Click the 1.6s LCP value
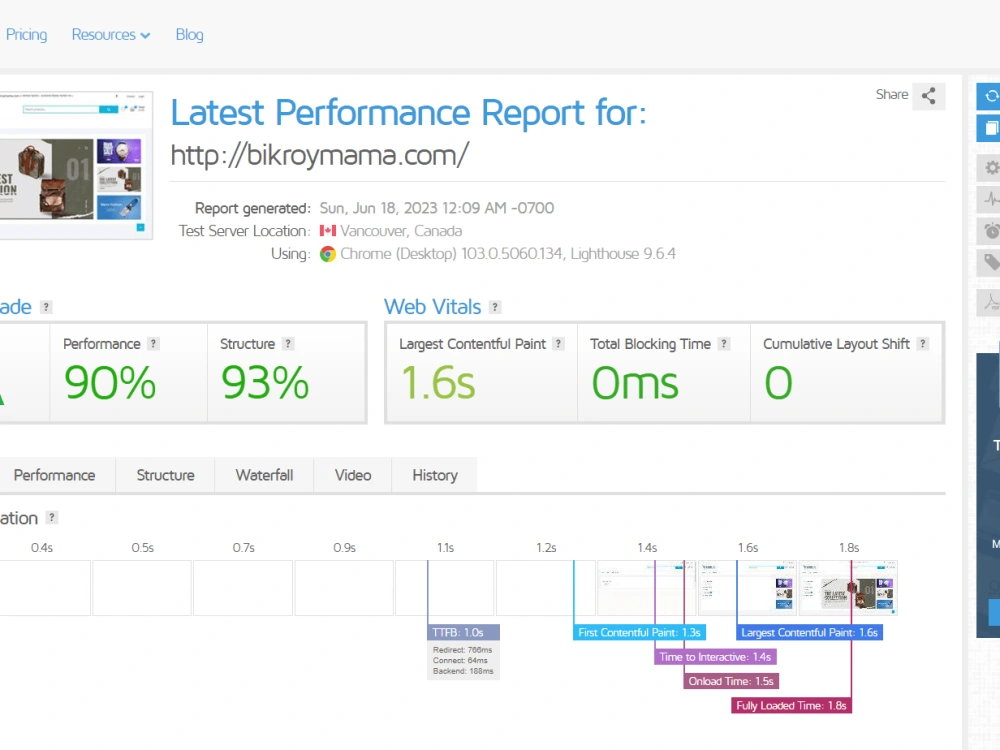Viewport: 1000px width, 750px height. click(x=438, y=383)
